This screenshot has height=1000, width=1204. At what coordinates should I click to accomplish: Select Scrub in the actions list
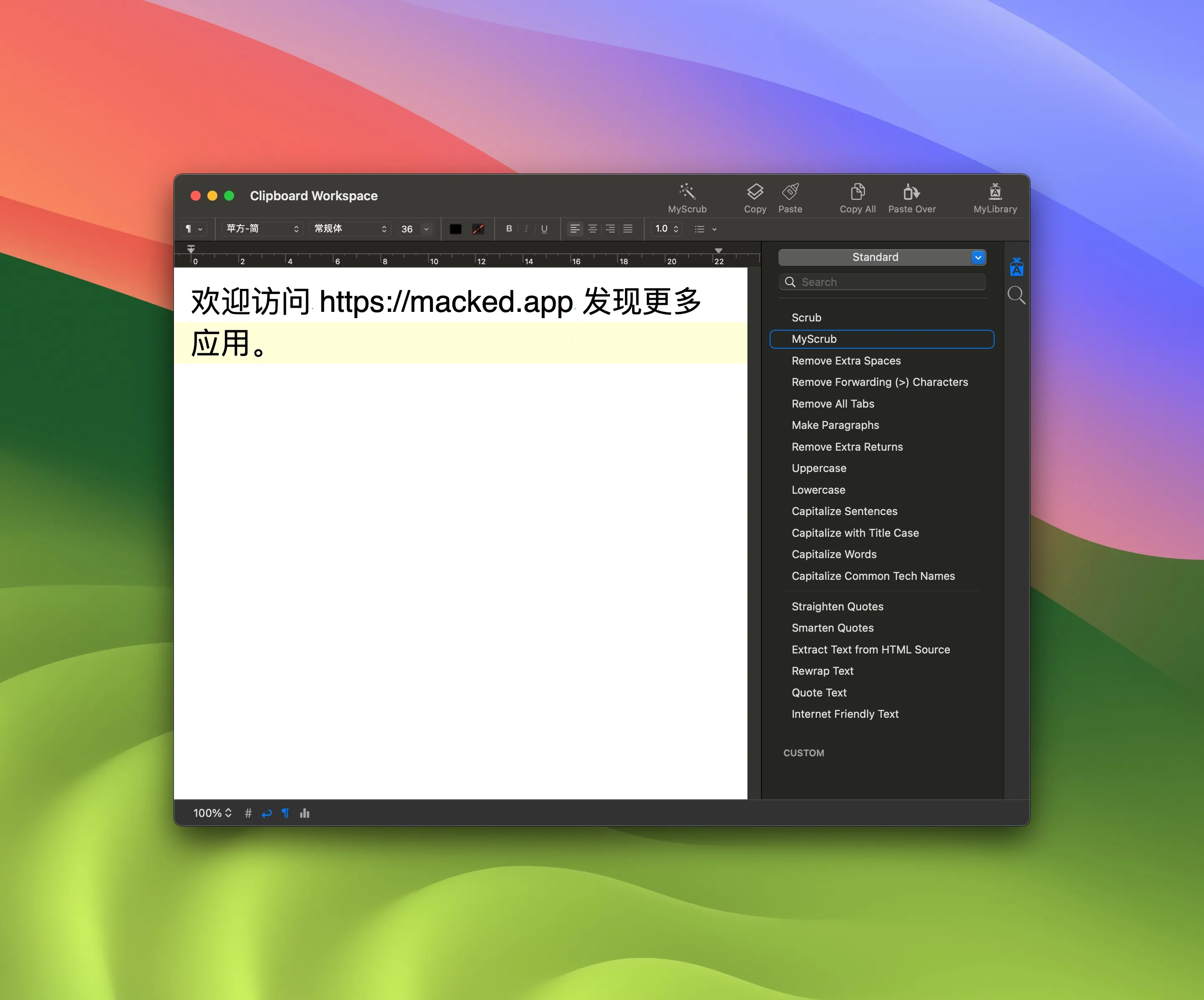882,318
